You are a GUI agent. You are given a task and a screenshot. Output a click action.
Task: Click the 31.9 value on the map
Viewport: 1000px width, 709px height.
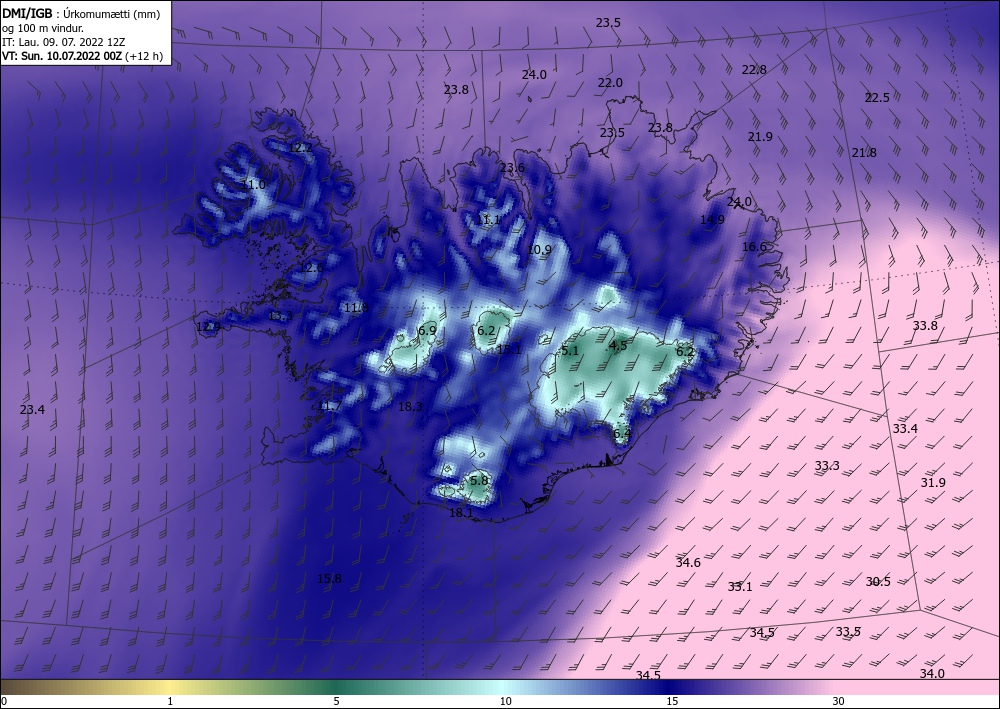coord(933,483)
